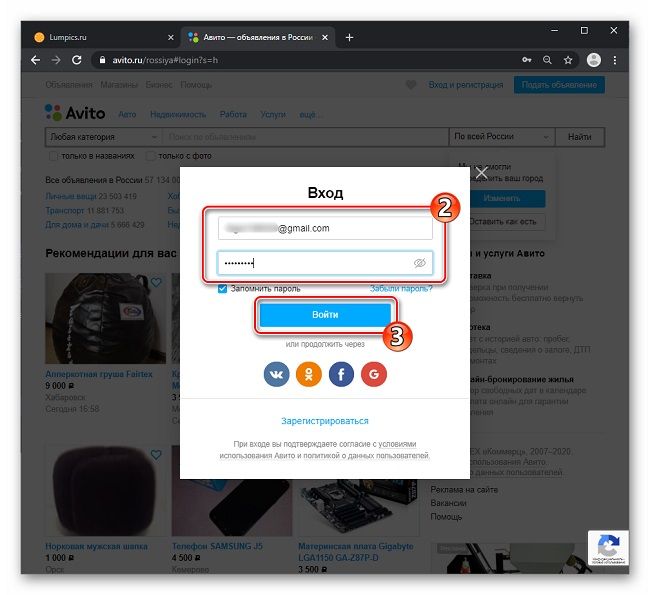
Task: Go to Недвижимость category
Action: [x=178, y=114]
